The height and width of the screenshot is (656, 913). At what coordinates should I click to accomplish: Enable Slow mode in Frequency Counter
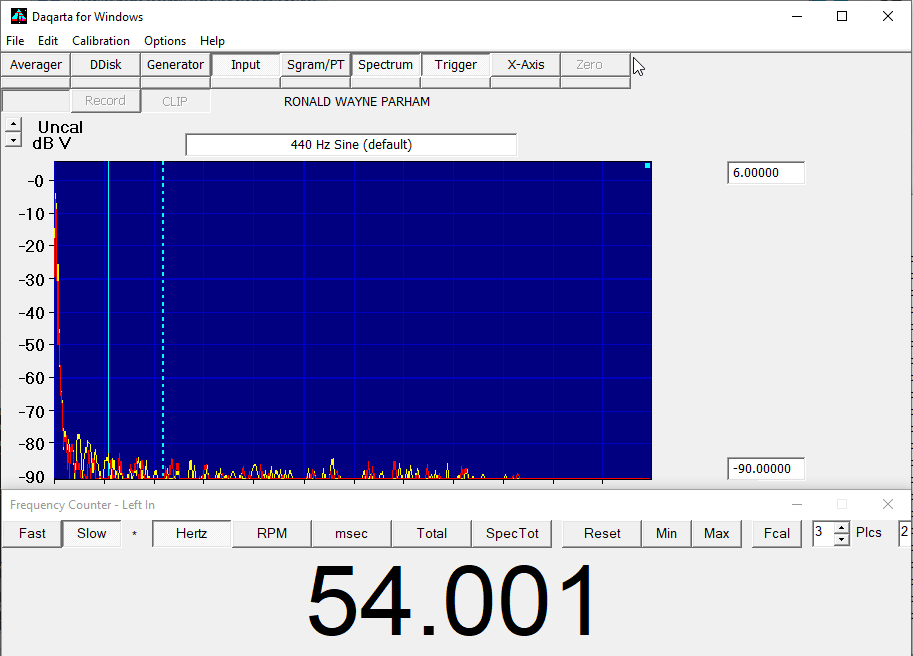coord(91,533)
